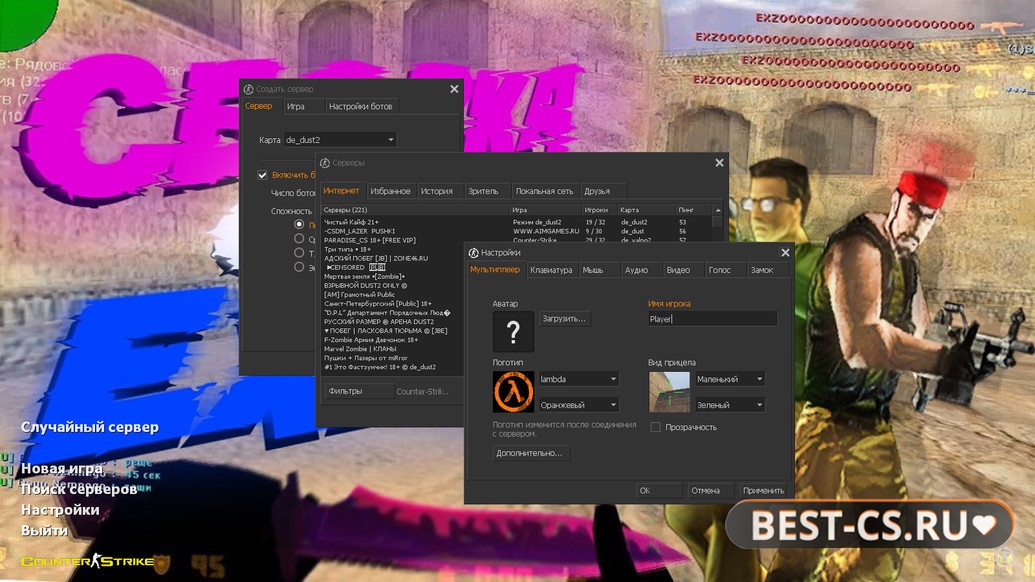Select the difficulty radio button starting with Э
1035x582 pixels.
coord(299,267)
